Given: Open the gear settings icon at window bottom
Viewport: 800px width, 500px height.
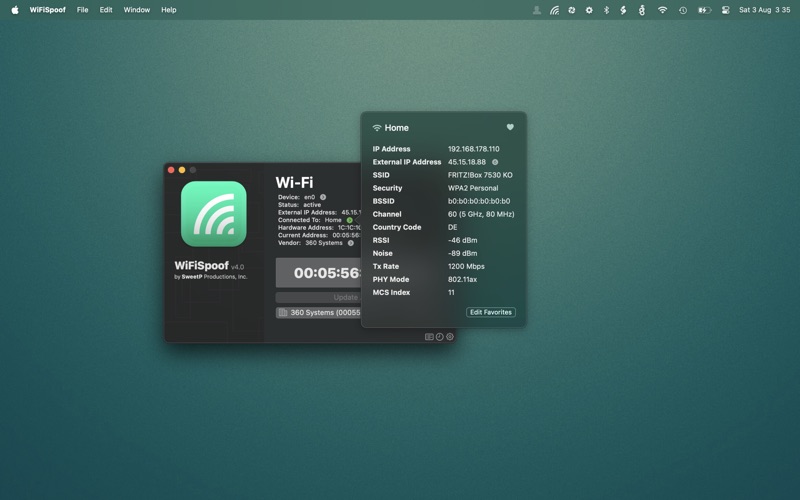Looking at the screenshot, I should pyautogui.click(x=449, y=337).
